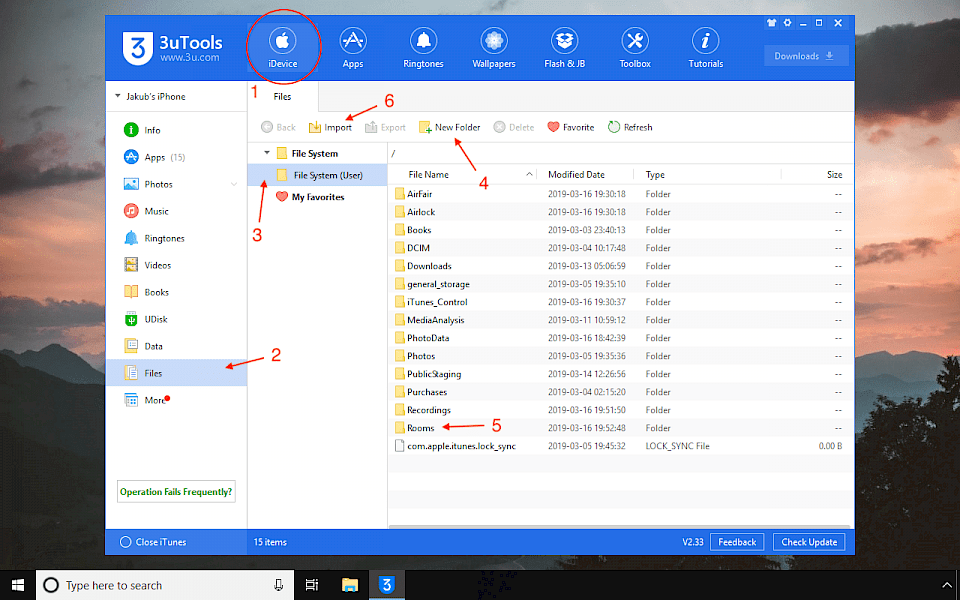Click the Back toolbar button
Image resolution: width=960 pixels, height=600 pixels.
(x=278, y=127)
